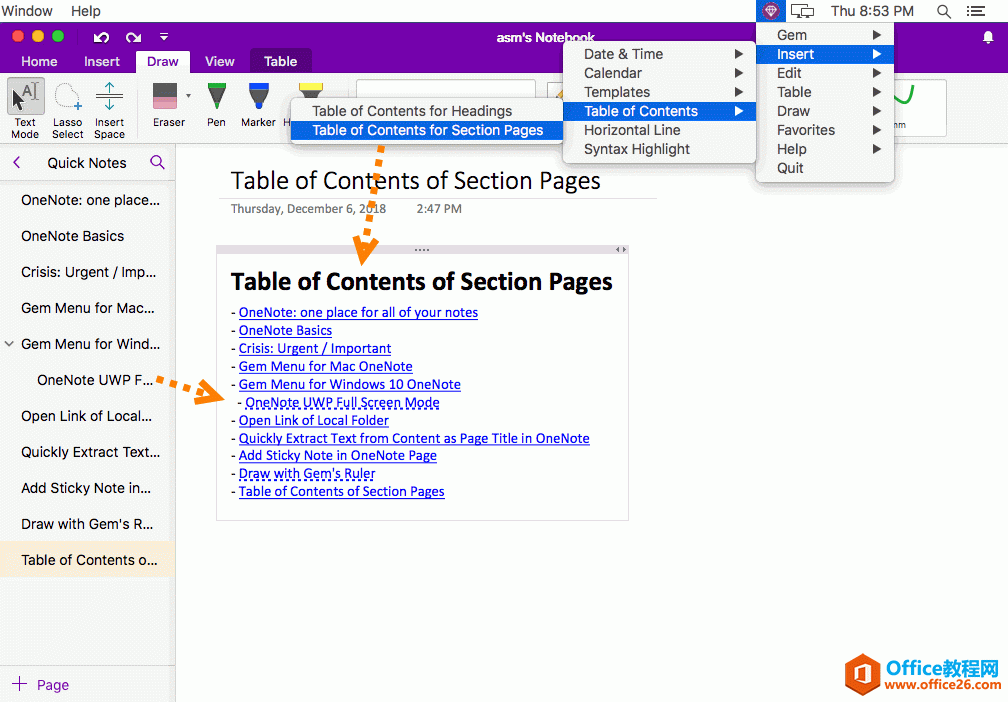Switch to the View ribbon tab
The height and width of the screenshot is (702, 1008).
(x=220, y=62)
